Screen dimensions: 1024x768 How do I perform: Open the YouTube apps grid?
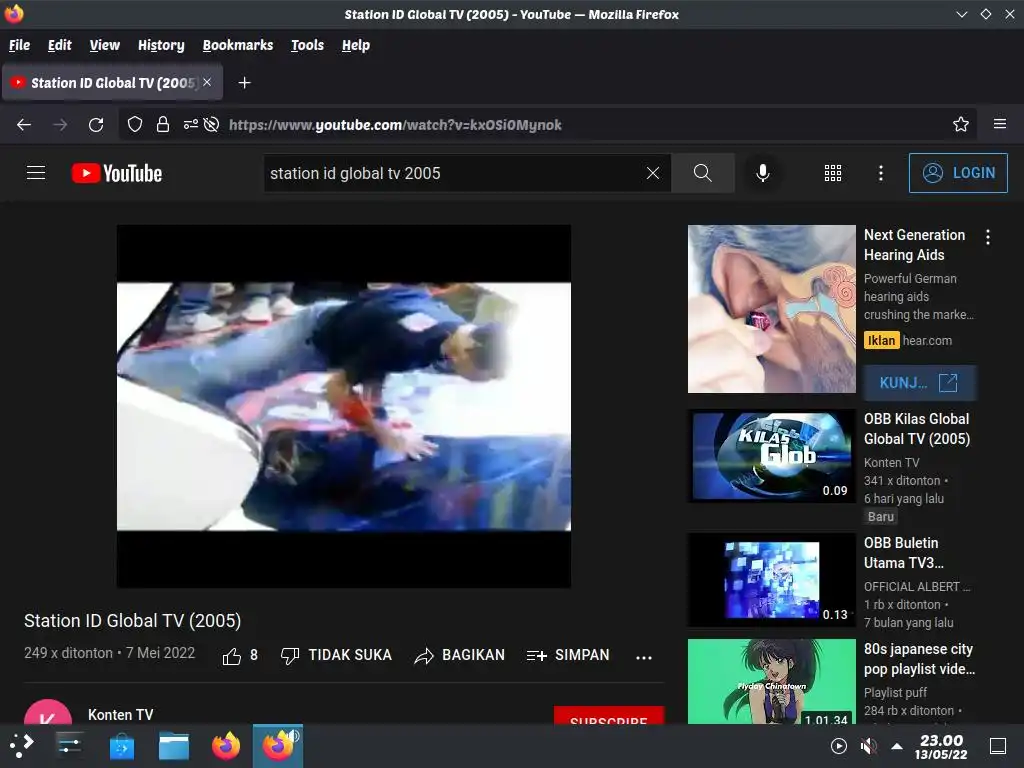click(833, 173)
